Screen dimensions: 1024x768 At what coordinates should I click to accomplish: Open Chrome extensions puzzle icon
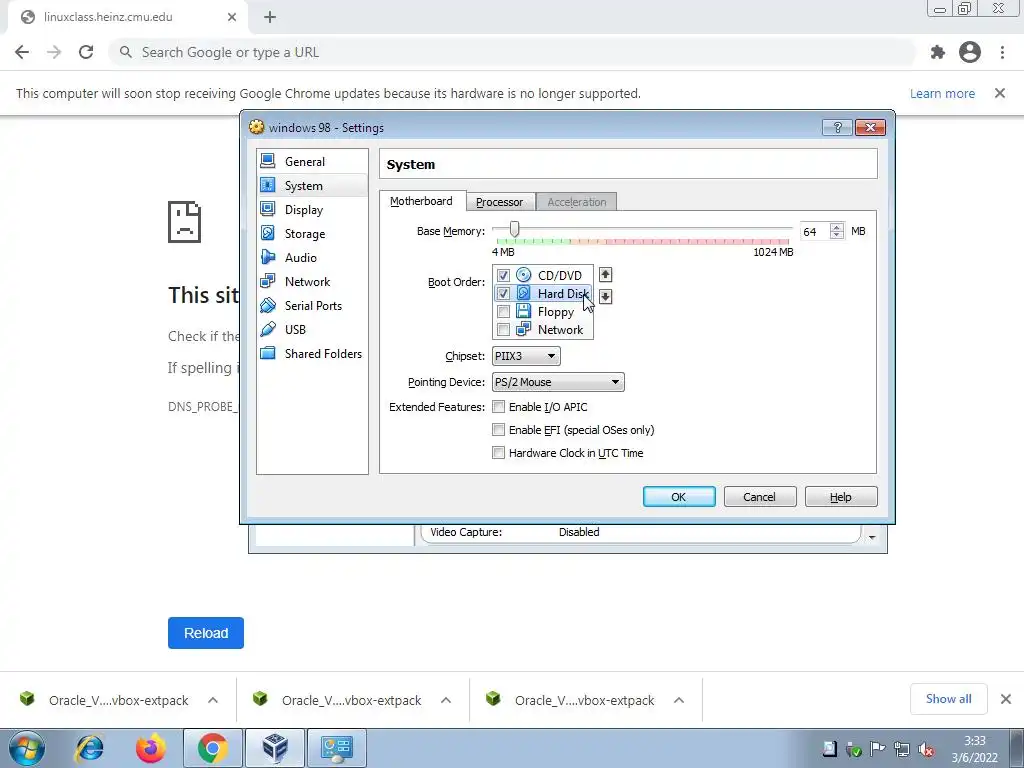pyautogui.click(x=938, y=52)
